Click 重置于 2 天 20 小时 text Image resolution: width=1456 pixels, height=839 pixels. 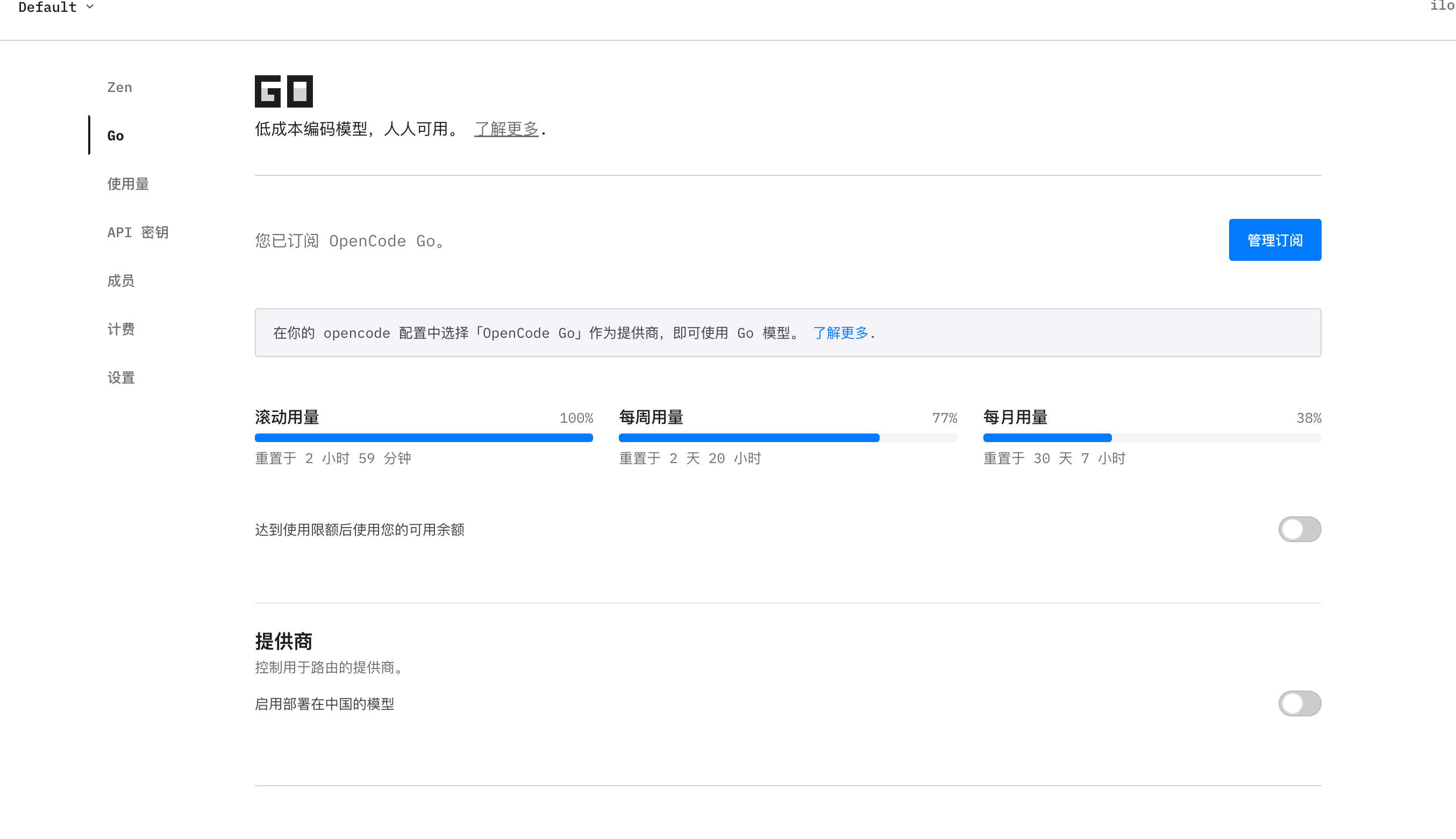tap(690, 458)
